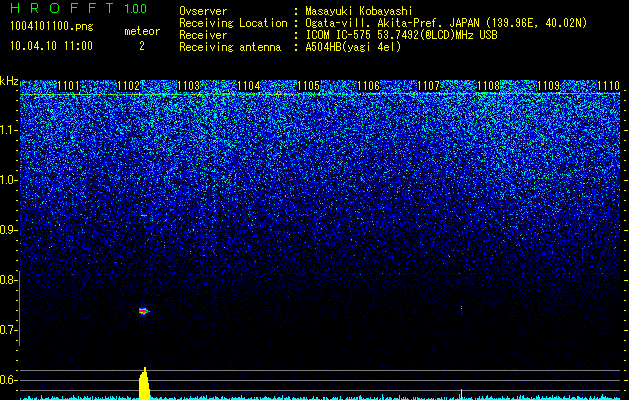
Task: Click the 1.1 kHz axis label
Action: pos(8,130)
